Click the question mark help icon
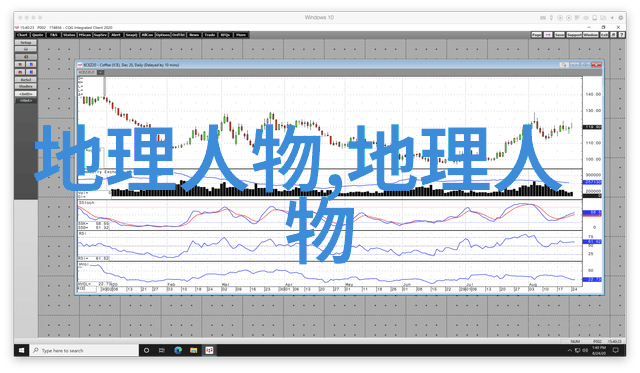The image size is (640, 373). (622, 35)
